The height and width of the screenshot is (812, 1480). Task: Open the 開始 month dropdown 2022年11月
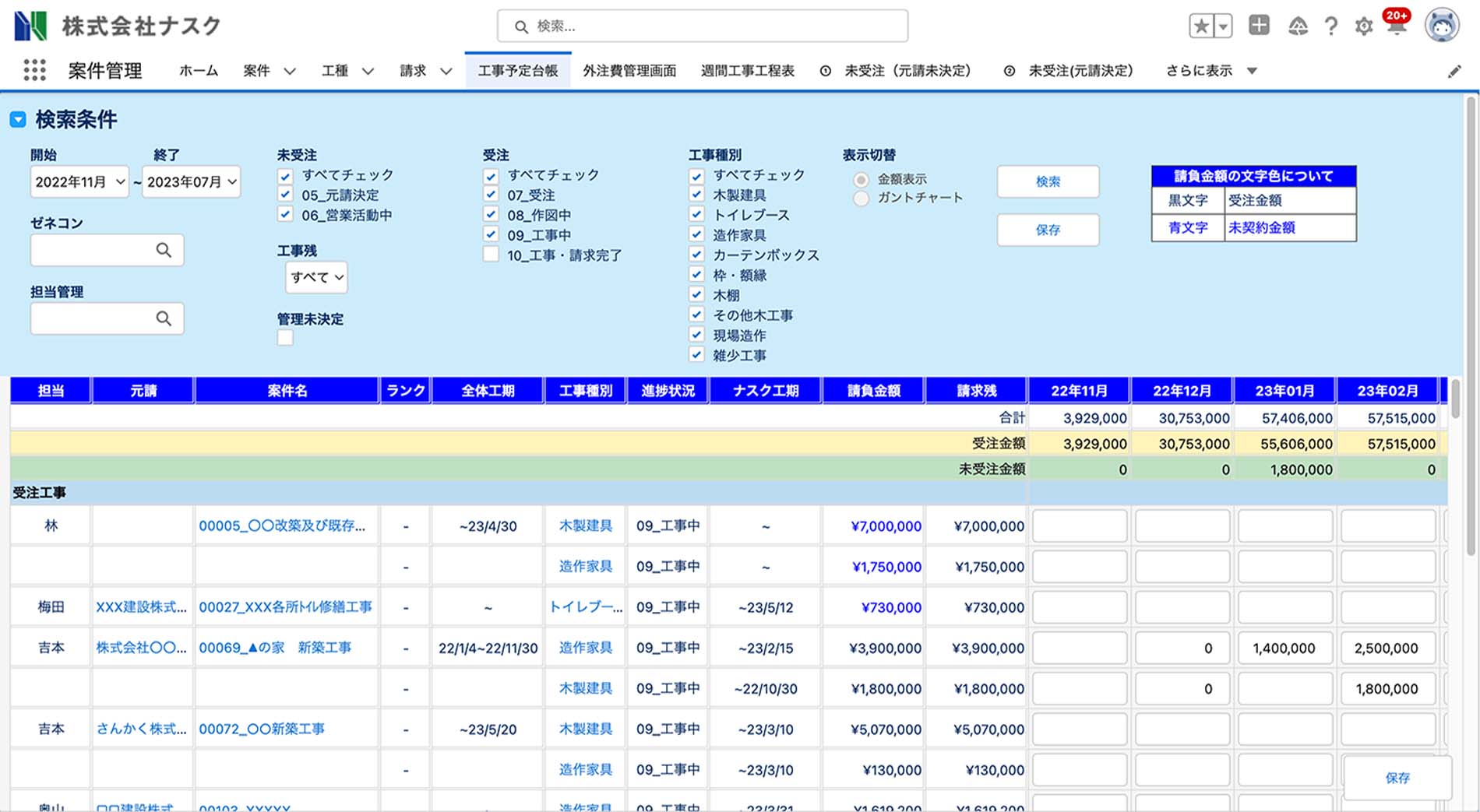pyautogui.click(x=79, y=181)
